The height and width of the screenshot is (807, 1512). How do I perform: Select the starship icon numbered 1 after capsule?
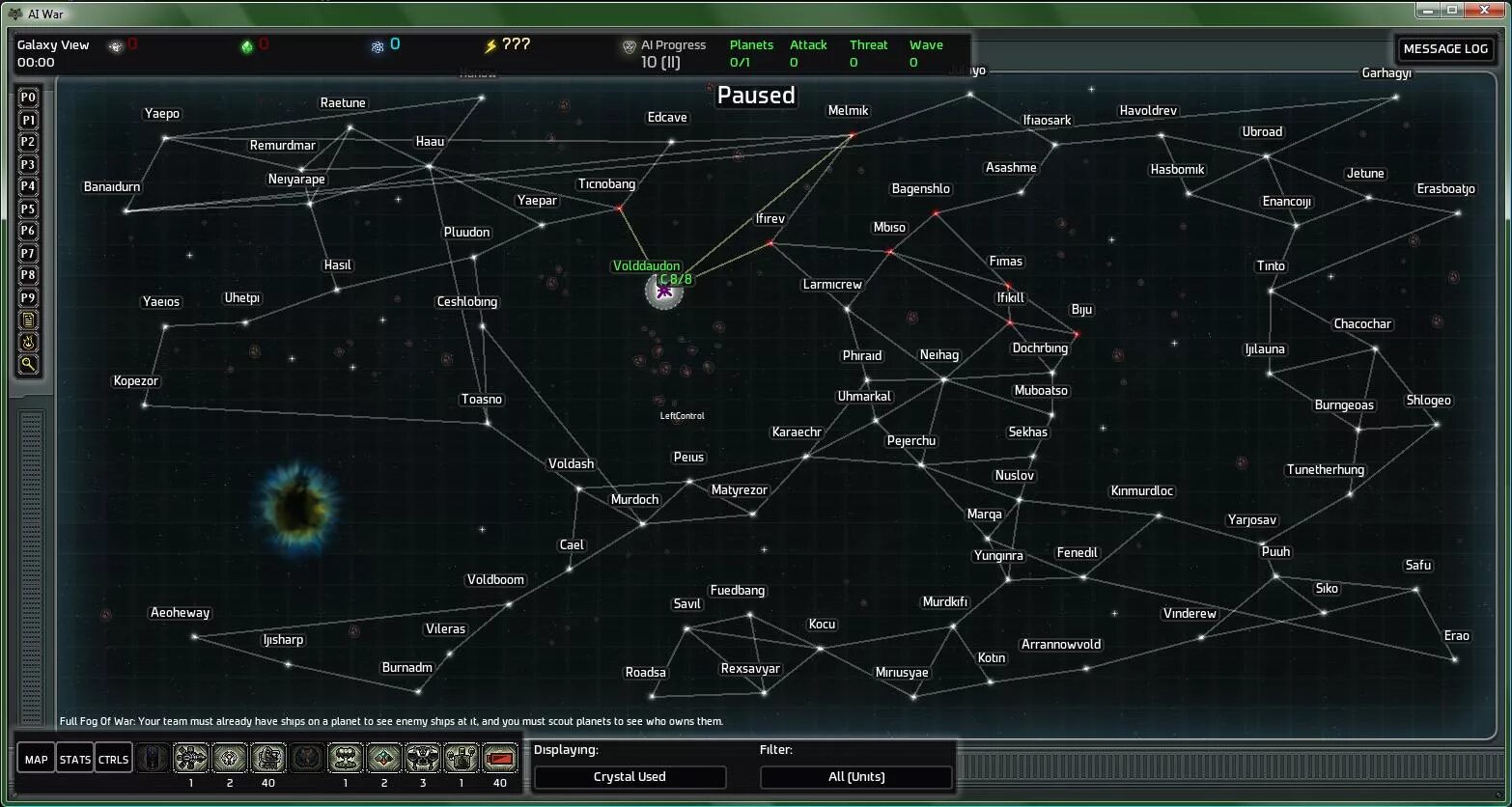click(191, 758)
